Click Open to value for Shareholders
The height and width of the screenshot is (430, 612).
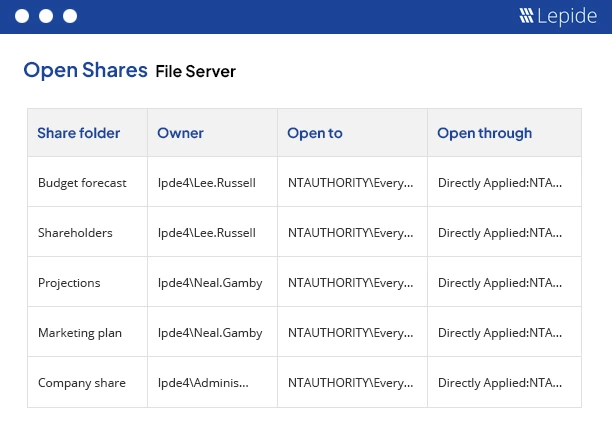[x=350, y=233]
